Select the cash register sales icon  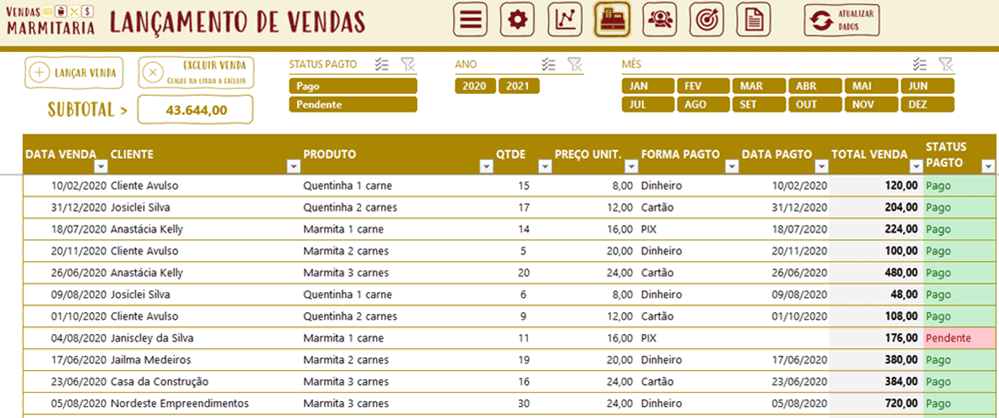[x=612, y=20]
